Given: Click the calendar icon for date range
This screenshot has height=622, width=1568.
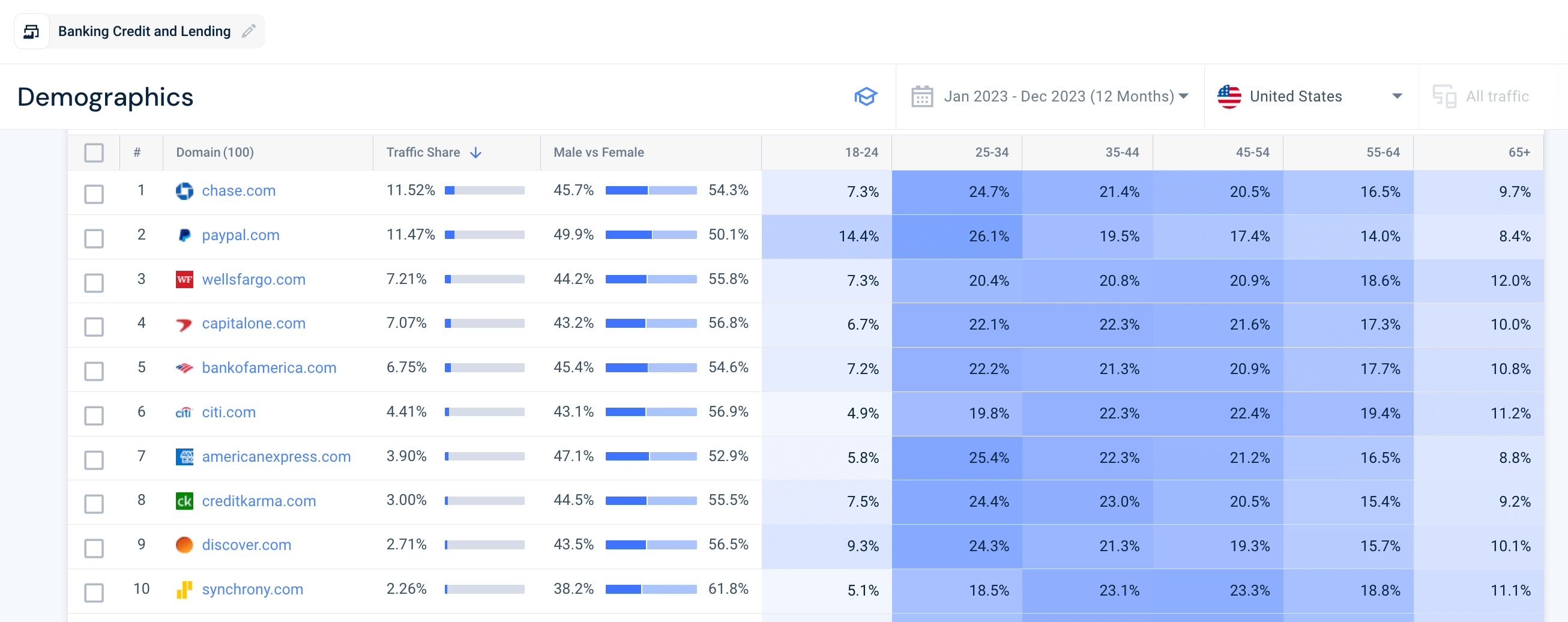Looking at the screenshot, I should 921,96.
